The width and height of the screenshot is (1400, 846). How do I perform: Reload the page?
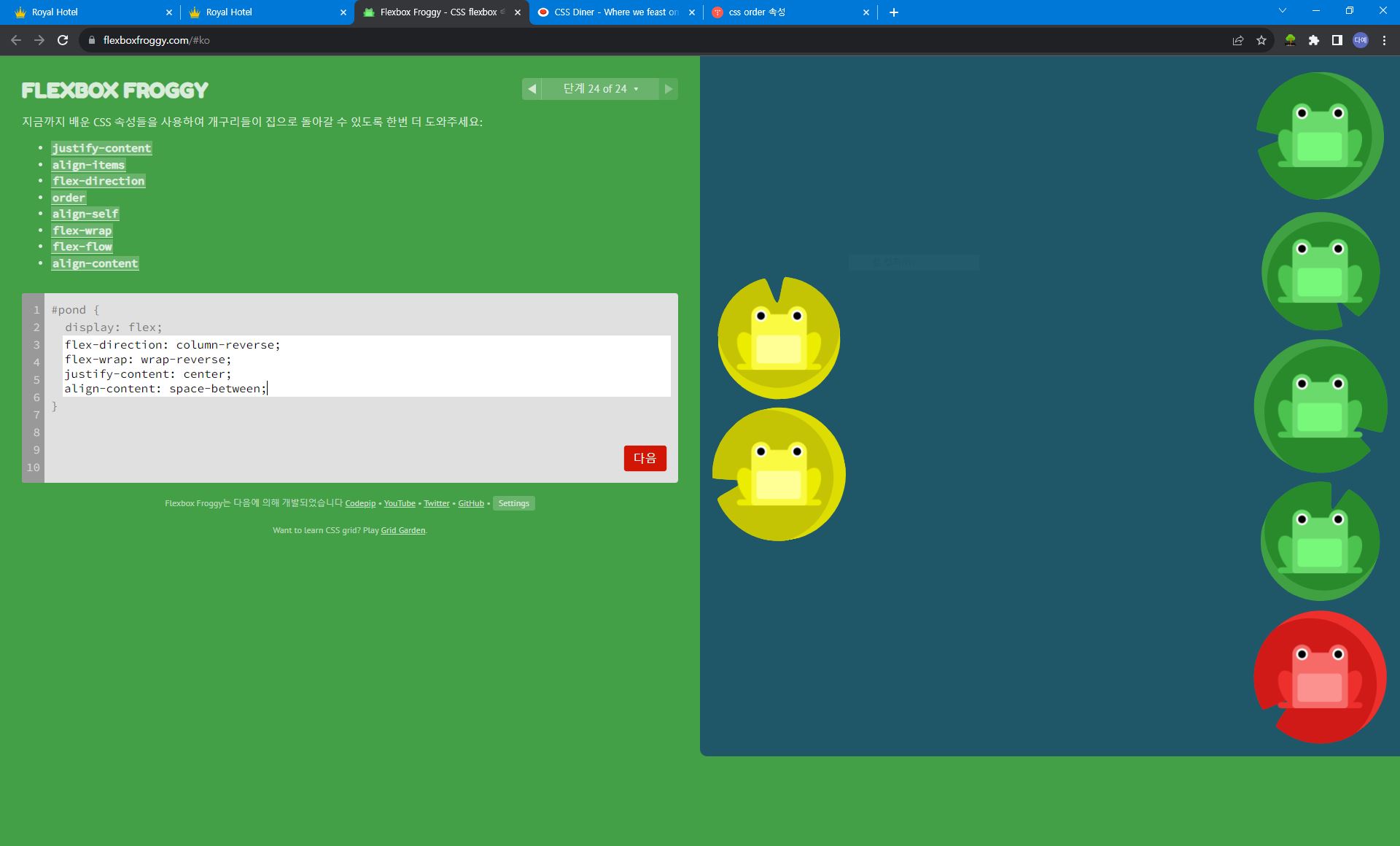click(x=63, y=40)
